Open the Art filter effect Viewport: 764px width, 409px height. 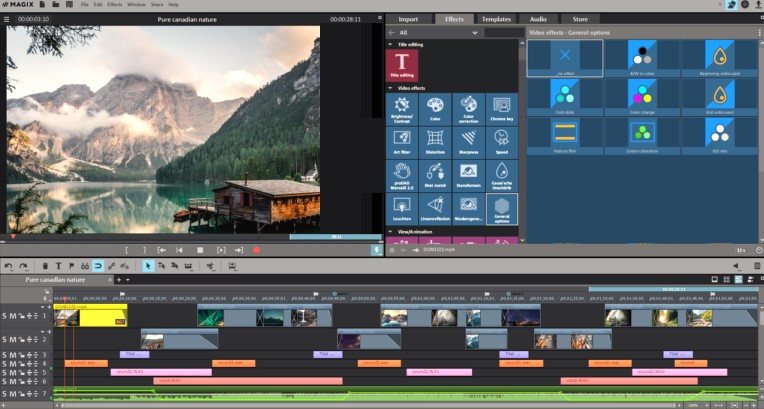point(402,143)
